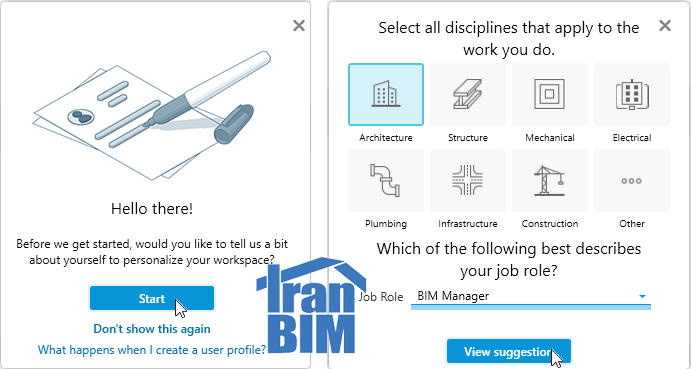
Task: Choose the Structure steel beam icon
Action: [468, 94]
